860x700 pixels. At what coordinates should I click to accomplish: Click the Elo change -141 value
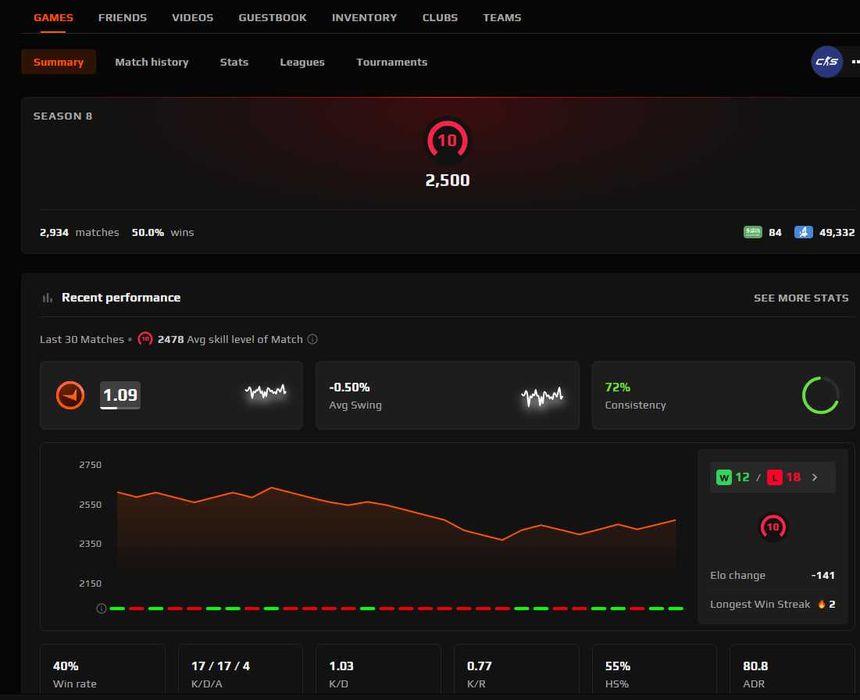(x=823, y=575)
